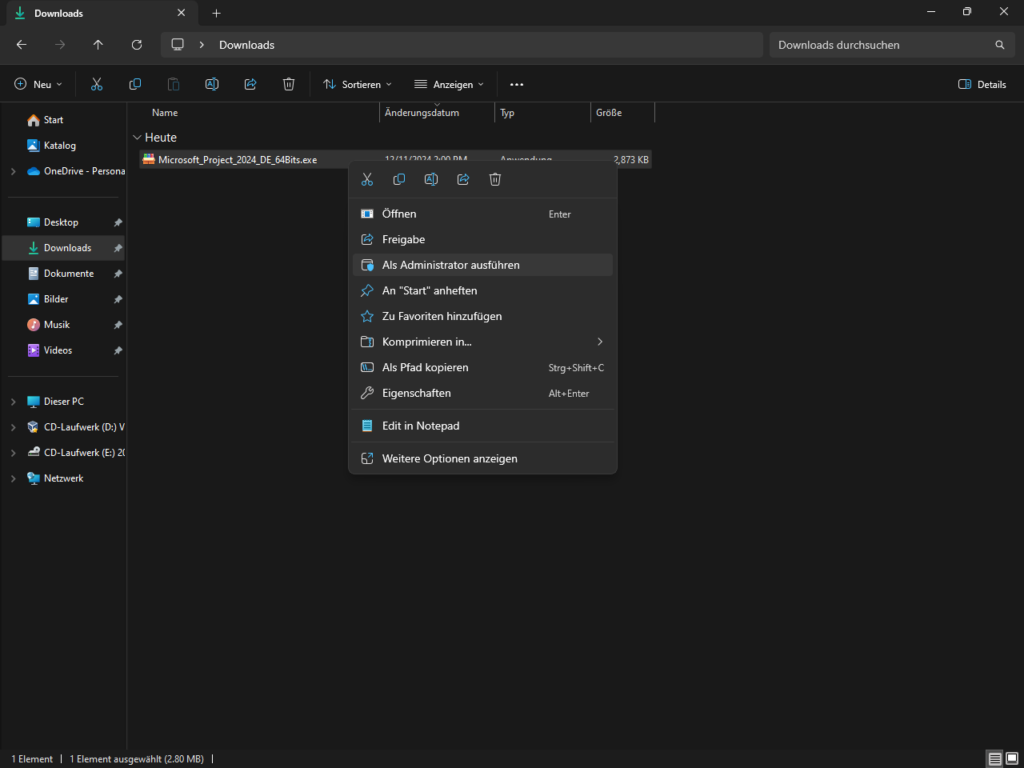Switch to large thumbnails view in status bar
1024x768 pixels.
pos(1012,759)
